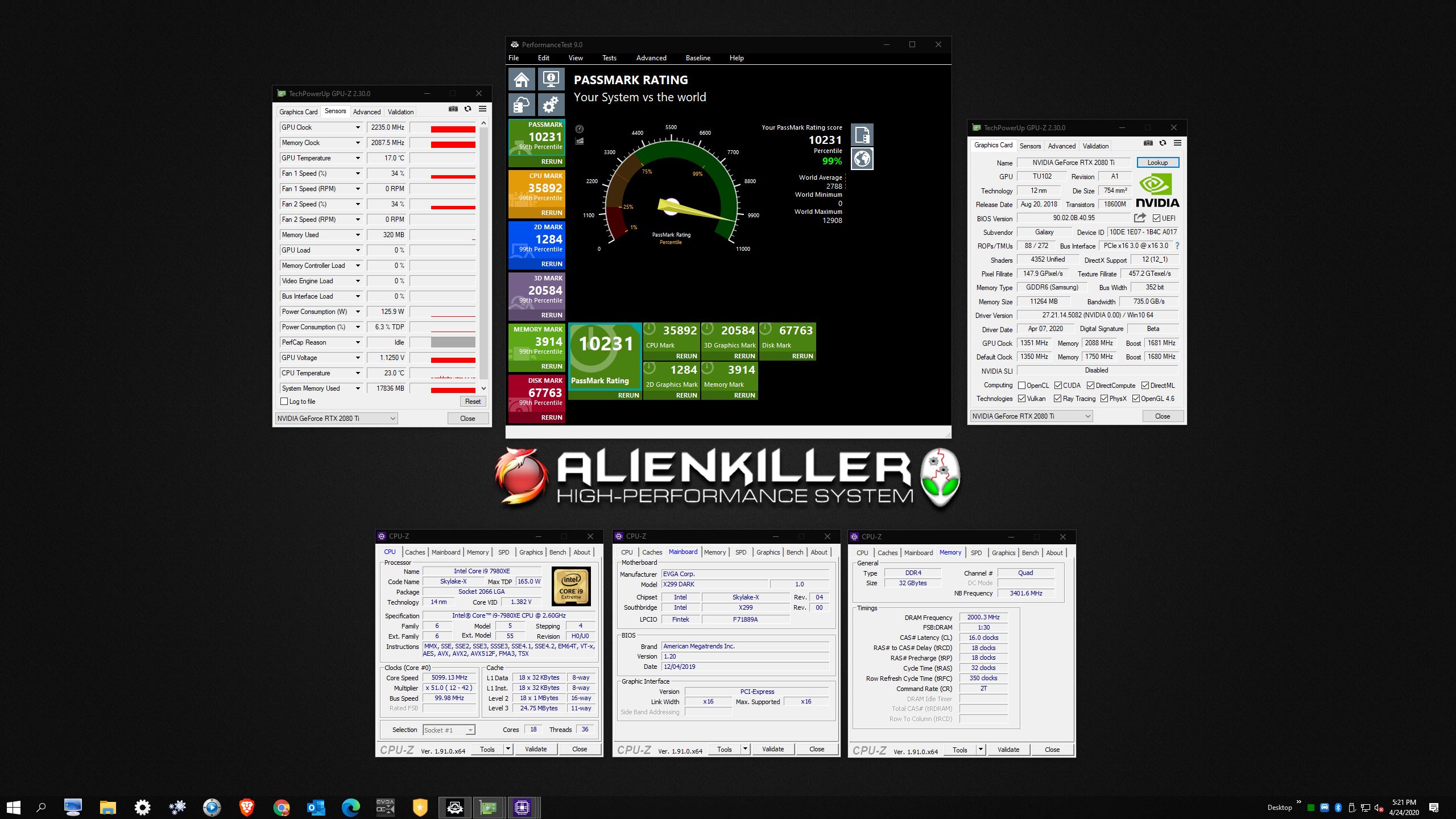Open CPU-Z Tools dropdown arrow in CPU window

pyautogui.click(x=508, y=749)
